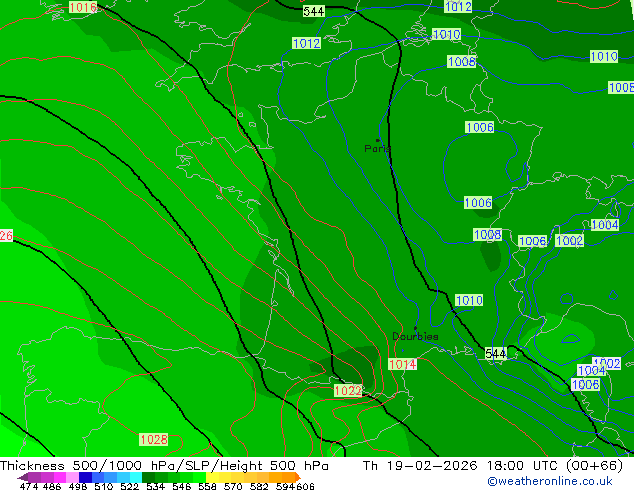The width and height of the screenshot is (634, 490).
Task: Pick the dark blue legend swatch above 498
Action: click(85, 477)
